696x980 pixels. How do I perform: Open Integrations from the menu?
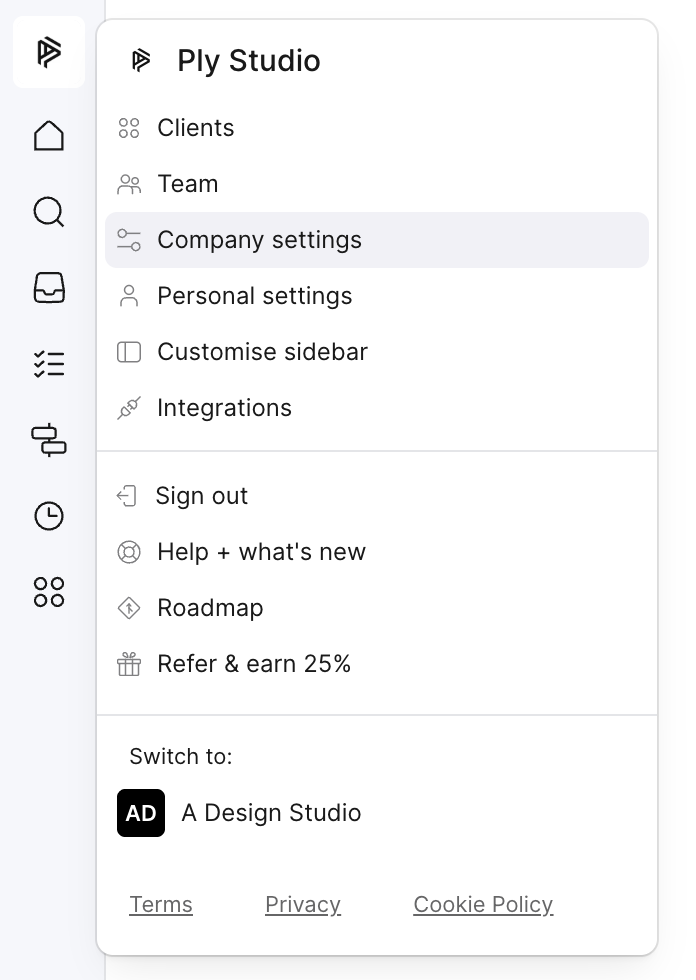coord(377,408)
